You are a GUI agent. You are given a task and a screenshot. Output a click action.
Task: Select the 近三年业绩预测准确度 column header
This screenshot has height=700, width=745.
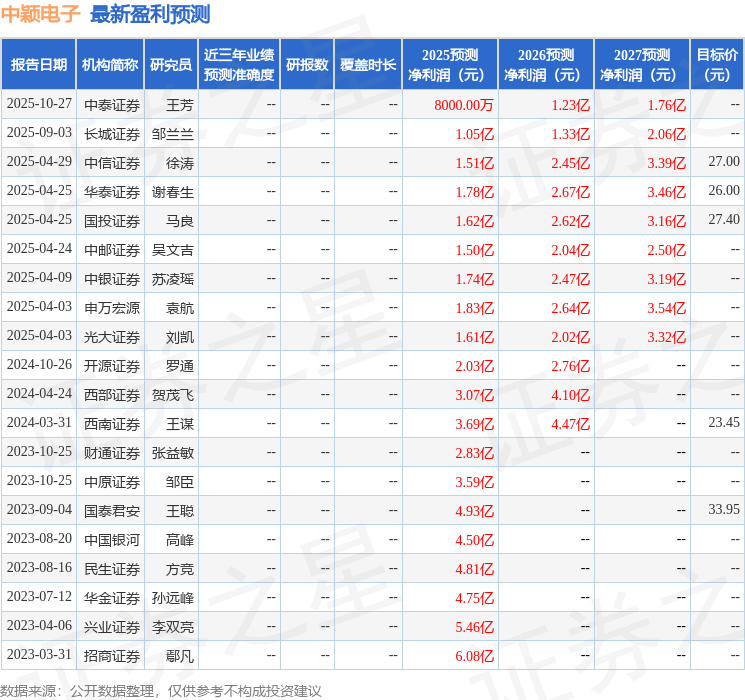tap(239, 64)
